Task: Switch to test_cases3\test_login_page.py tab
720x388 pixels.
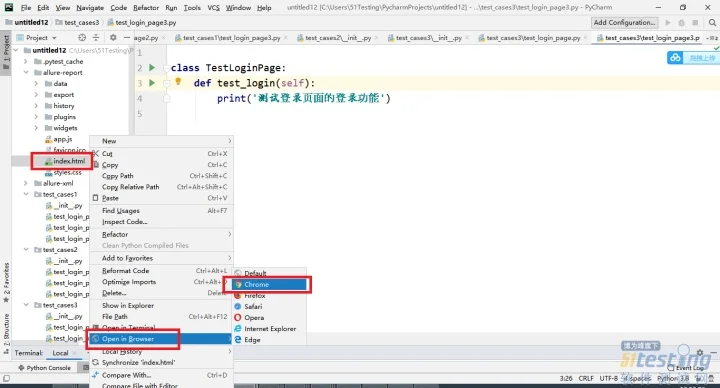Action: tap(533, 38)
